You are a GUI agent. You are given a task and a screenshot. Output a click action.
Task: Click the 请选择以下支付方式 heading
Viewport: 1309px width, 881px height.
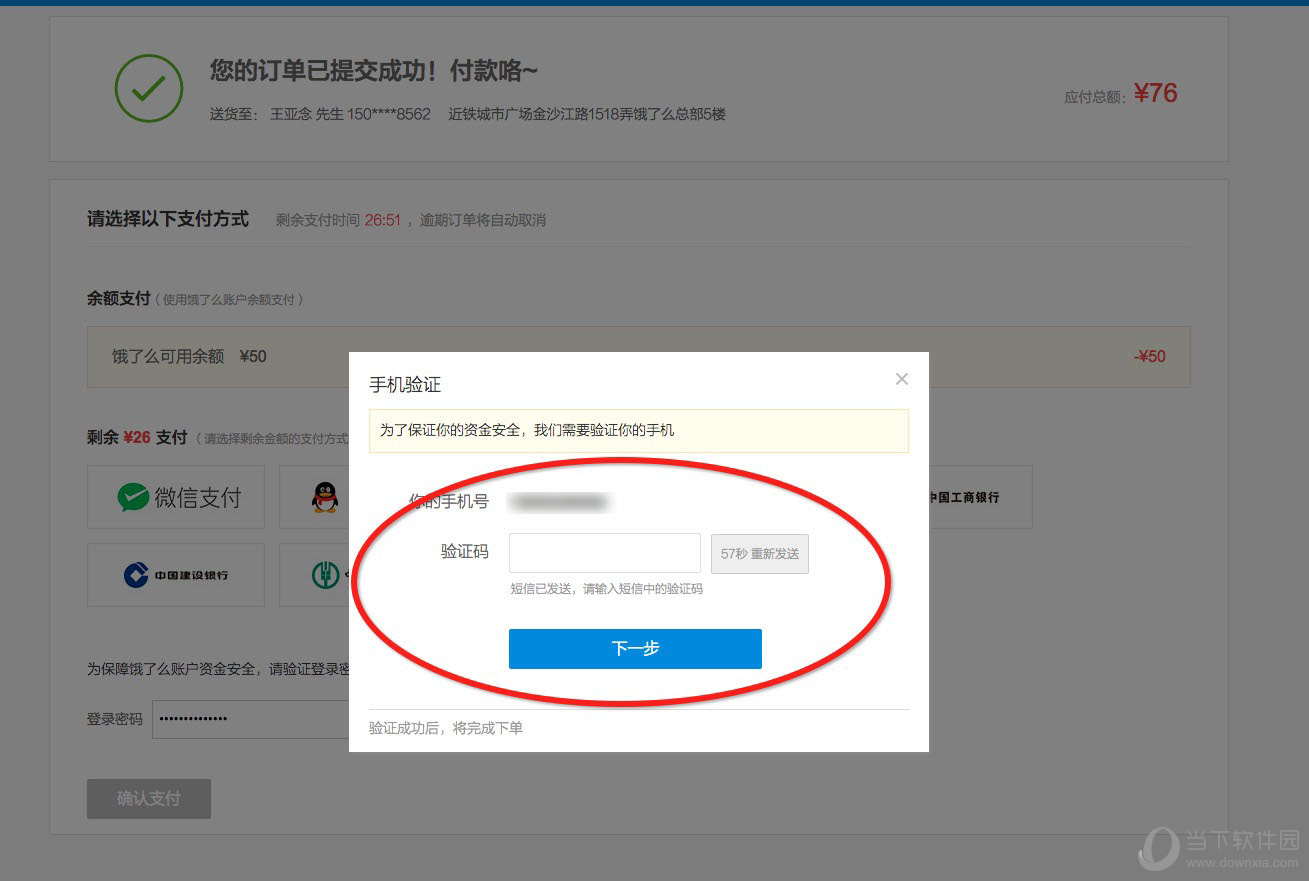[168, 219]
